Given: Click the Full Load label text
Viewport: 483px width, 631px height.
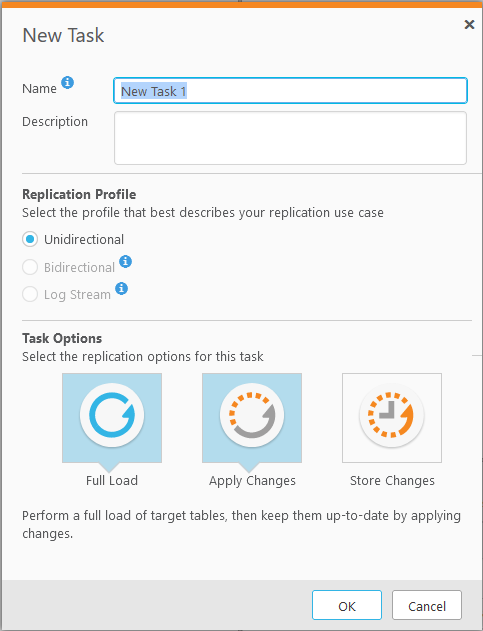Looking at the screenshot, I should 112,480.
